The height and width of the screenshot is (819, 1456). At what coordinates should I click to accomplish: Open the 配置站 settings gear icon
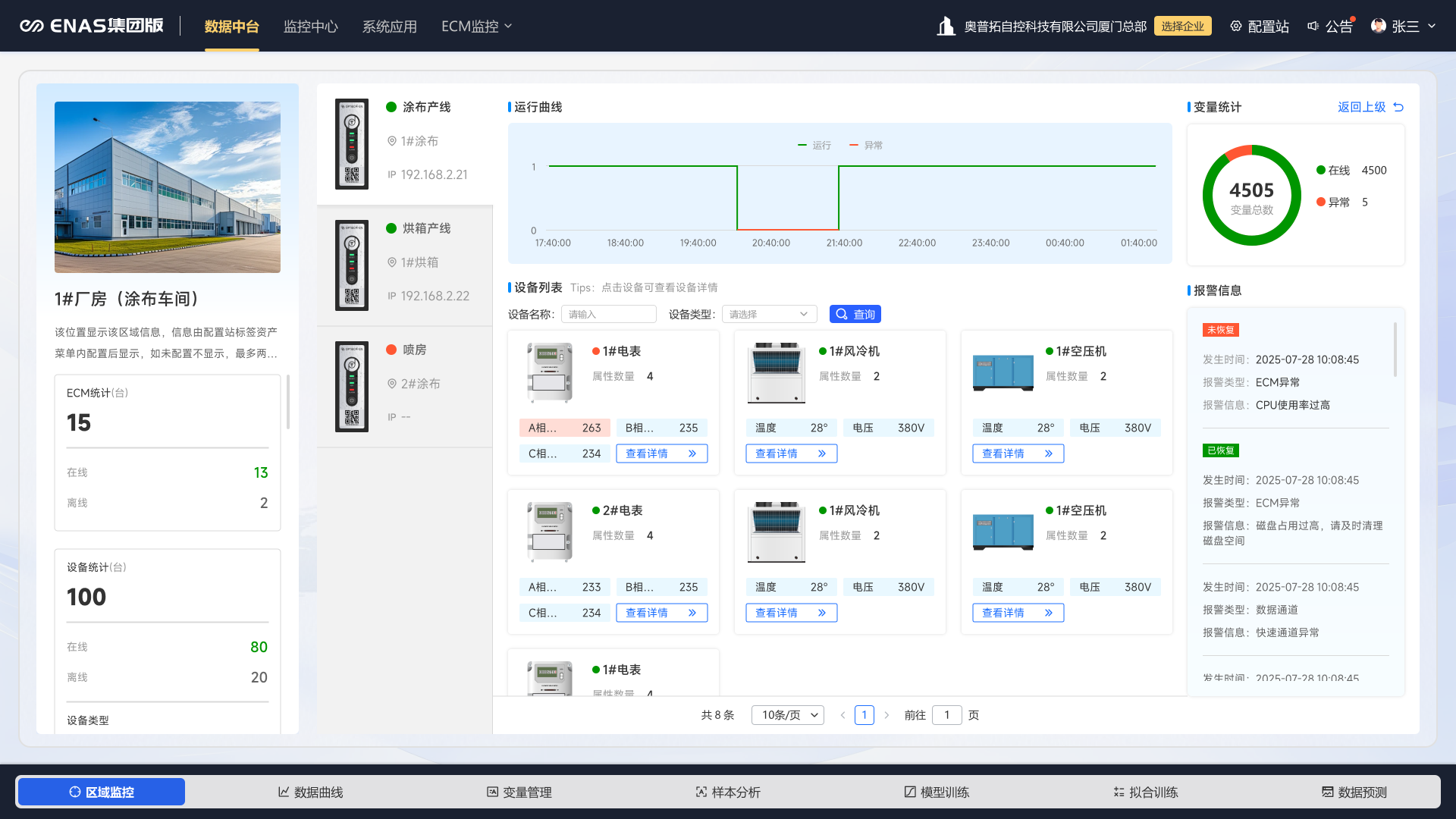(1236, 27)
